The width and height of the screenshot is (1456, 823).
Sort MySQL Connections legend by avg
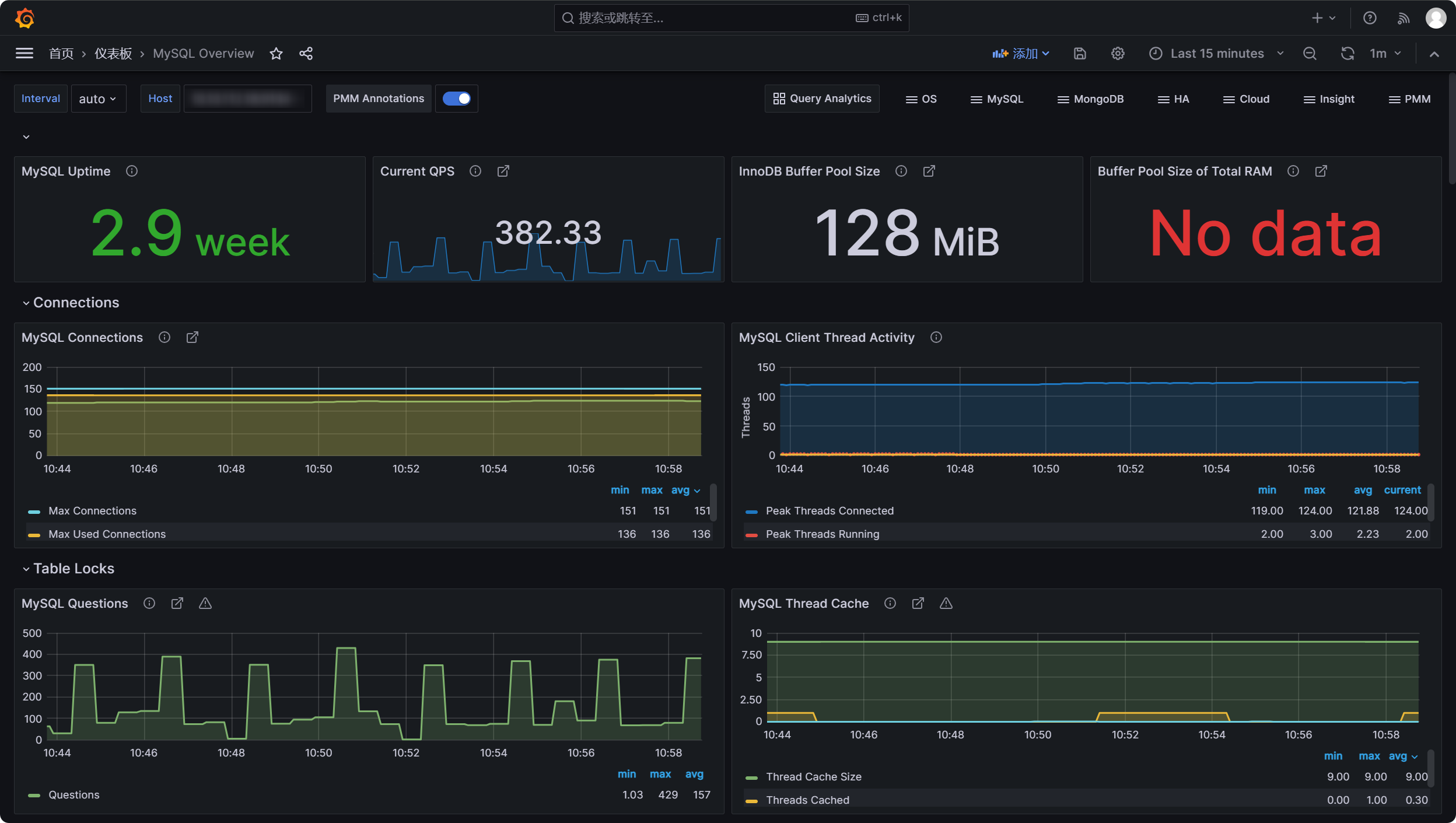[x=680, y=490]
